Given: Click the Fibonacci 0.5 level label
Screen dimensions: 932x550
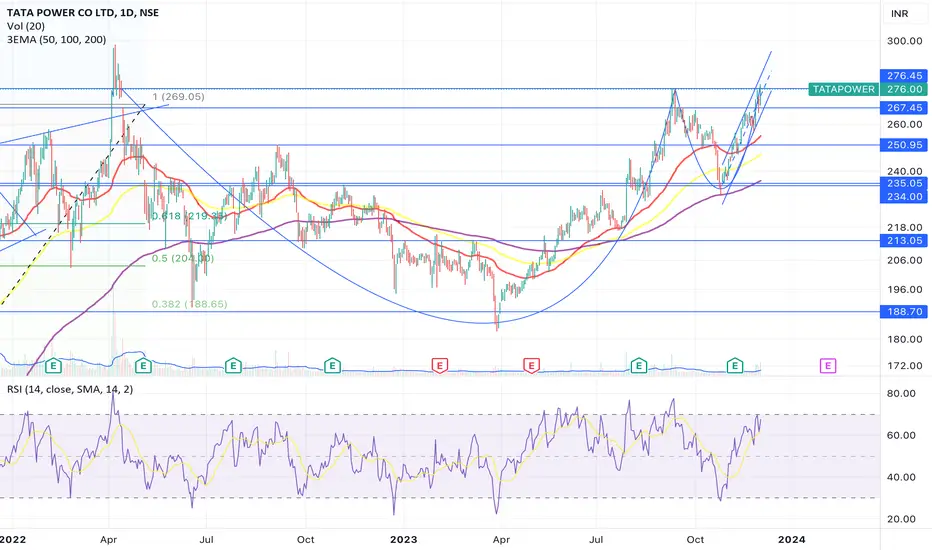Looking at the screenshot, I should pos(182,259).
